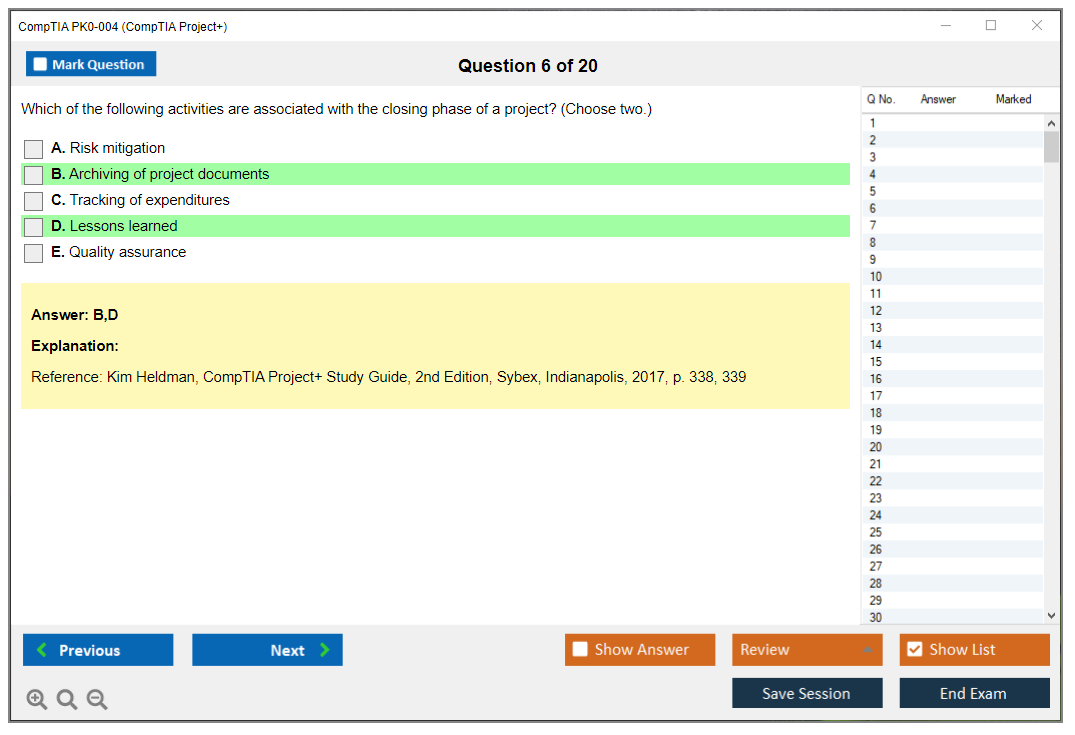Maximize the exam window
The image size is (1075, 735).
[x=991, y=26]
